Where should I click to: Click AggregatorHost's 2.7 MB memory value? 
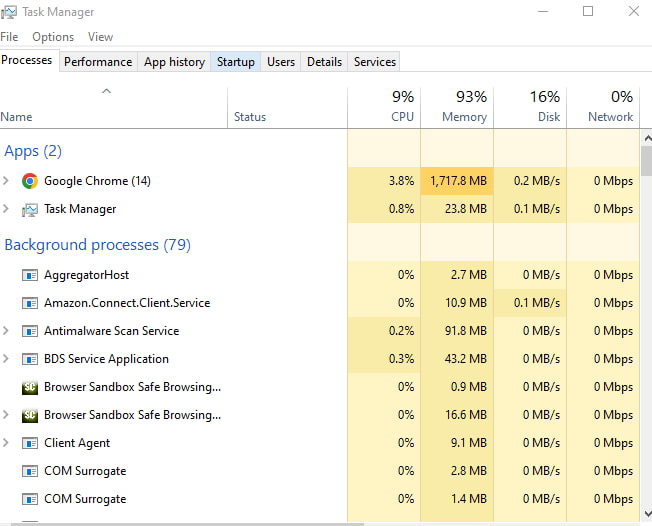pyautogui.click(x=469, y=275)
